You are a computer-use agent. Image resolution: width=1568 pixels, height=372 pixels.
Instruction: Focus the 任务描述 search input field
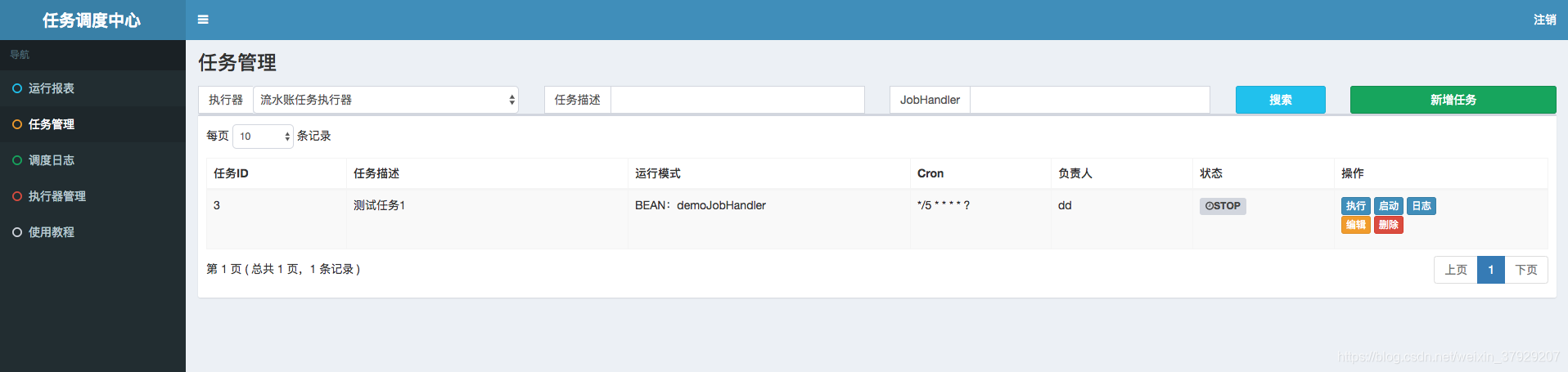(x=737, y=100)
